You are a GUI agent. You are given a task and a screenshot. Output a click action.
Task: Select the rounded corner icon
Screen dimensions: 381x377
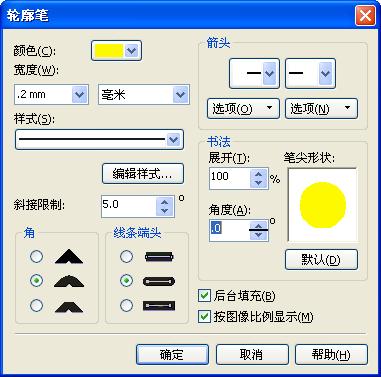tap(69, 281)
